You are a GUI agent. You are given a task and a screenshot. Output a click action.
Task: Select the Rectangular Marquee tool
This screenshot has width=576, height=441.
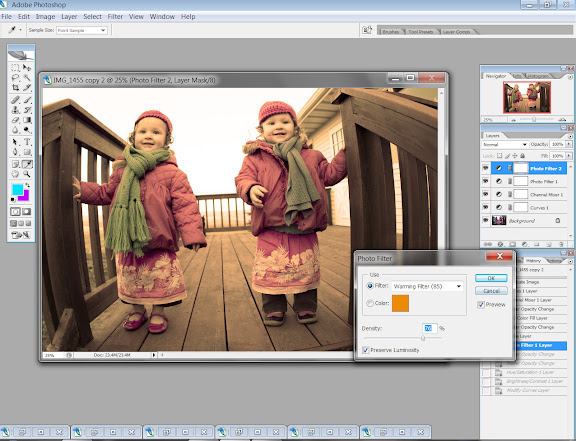[15, 68]
